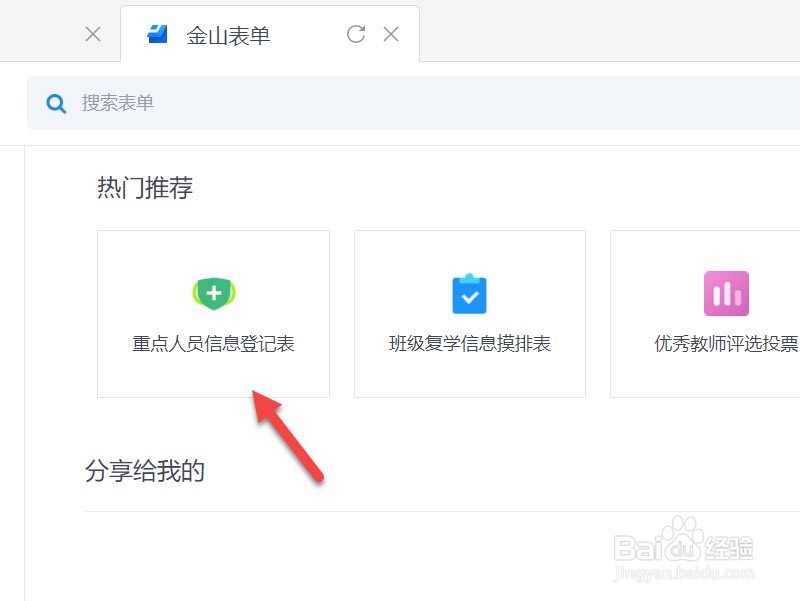The width and height of the screenshot is (800, 601).
Task: Click the green plus symbol inside the shield icon
Action: 213,293
